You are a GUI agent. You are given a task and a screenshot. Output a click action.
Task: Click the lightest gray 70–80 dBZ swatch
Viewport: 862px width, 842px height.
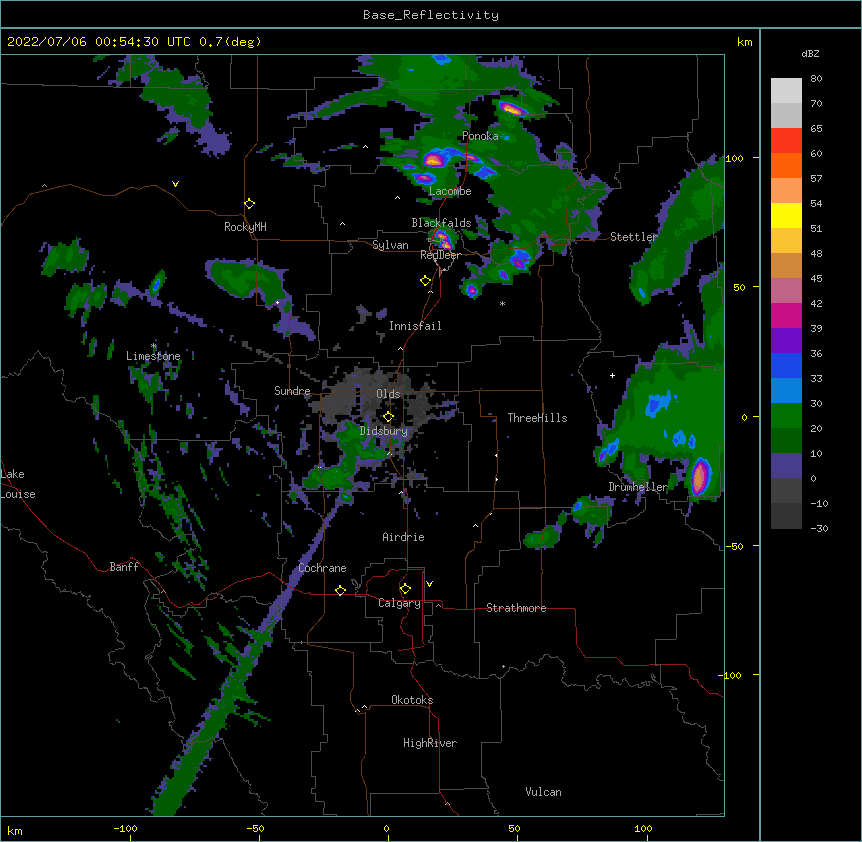[786, 91]
